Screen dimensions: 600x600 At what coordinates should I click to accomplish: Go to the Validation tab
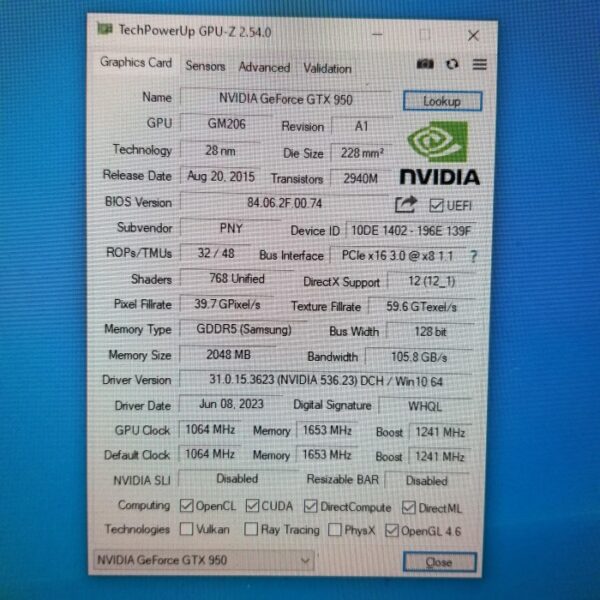coord(327,68)
